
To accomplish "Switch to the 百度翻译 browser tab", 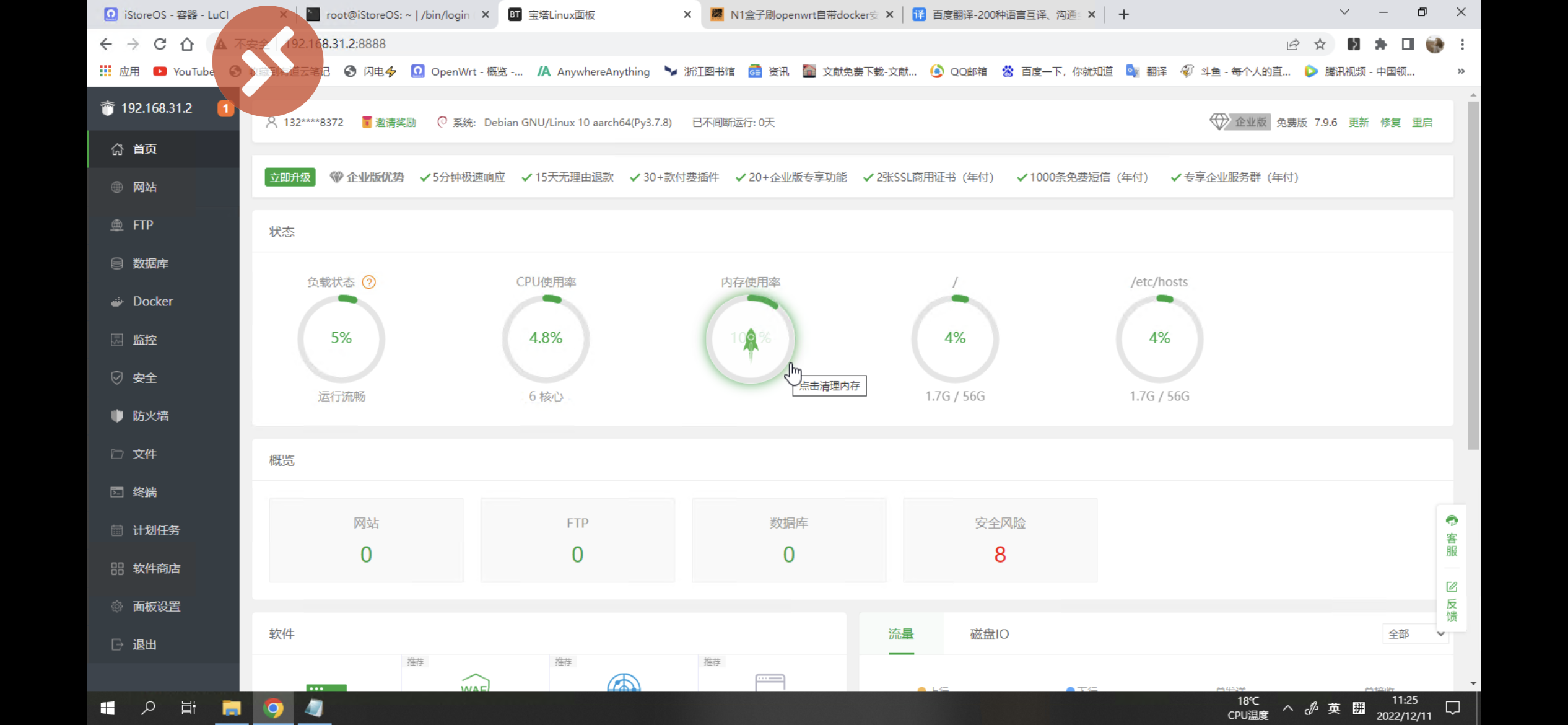I will tap(1004, 14).
